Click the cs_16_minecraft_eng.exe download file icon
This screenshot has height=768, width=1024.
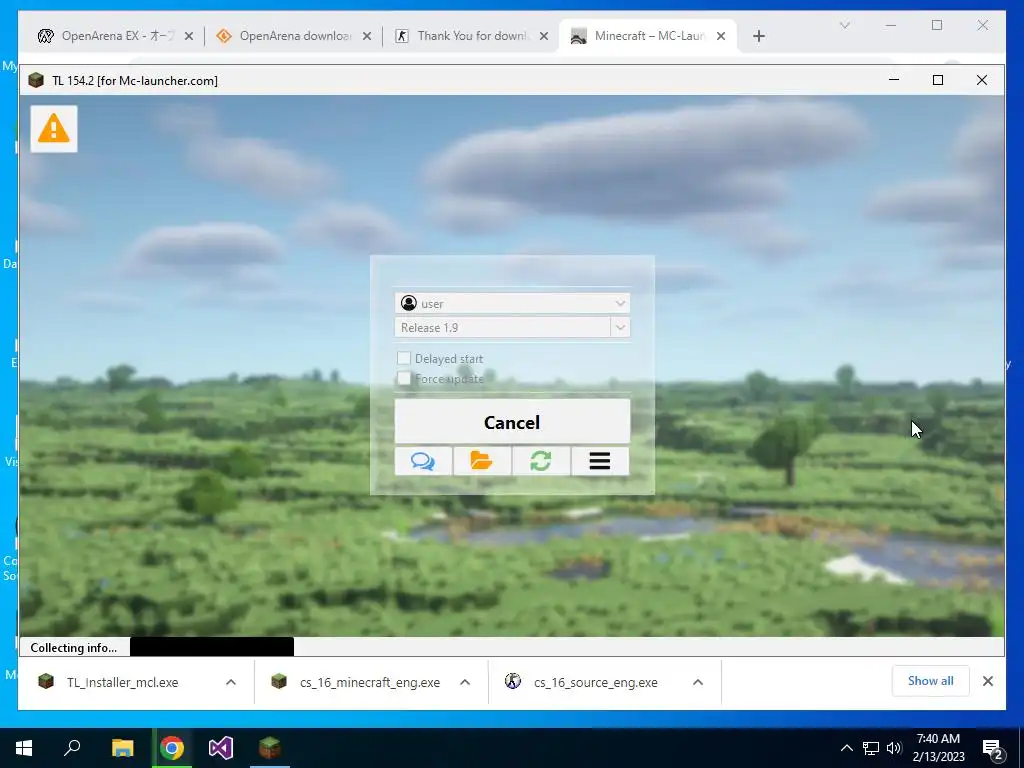(279, 682)
